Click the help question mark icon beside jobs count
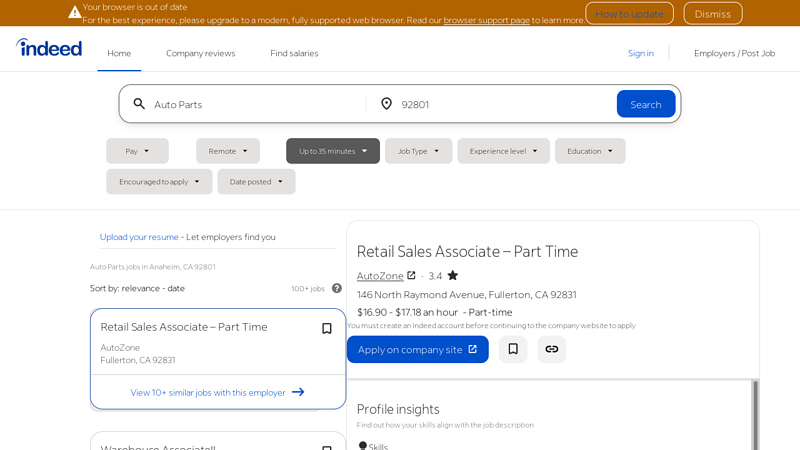Image resolution: width=800 pixels, height=450 pixels. (337, 288)
